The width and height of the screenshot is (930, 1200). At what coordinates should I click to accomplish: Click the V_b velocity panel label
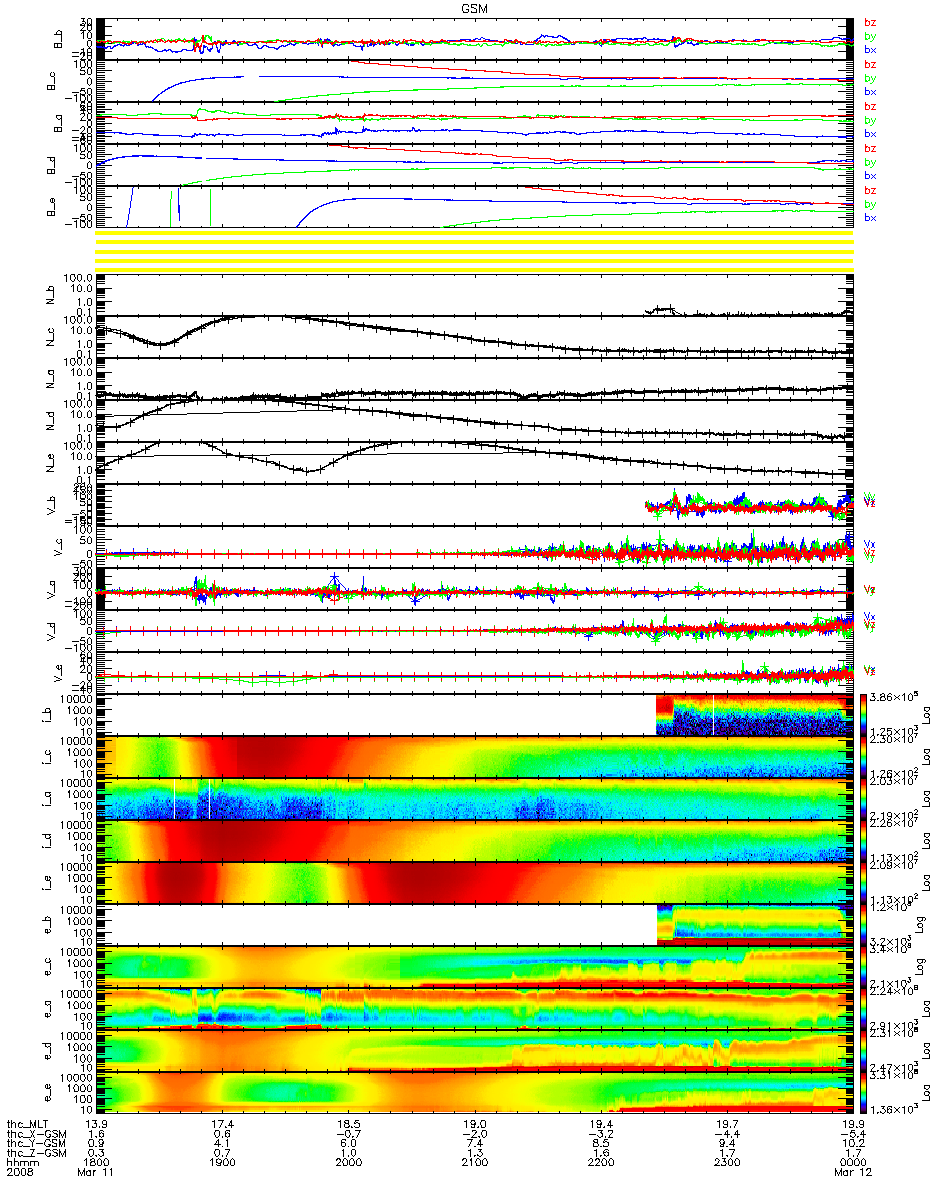[x=51, y=506]
